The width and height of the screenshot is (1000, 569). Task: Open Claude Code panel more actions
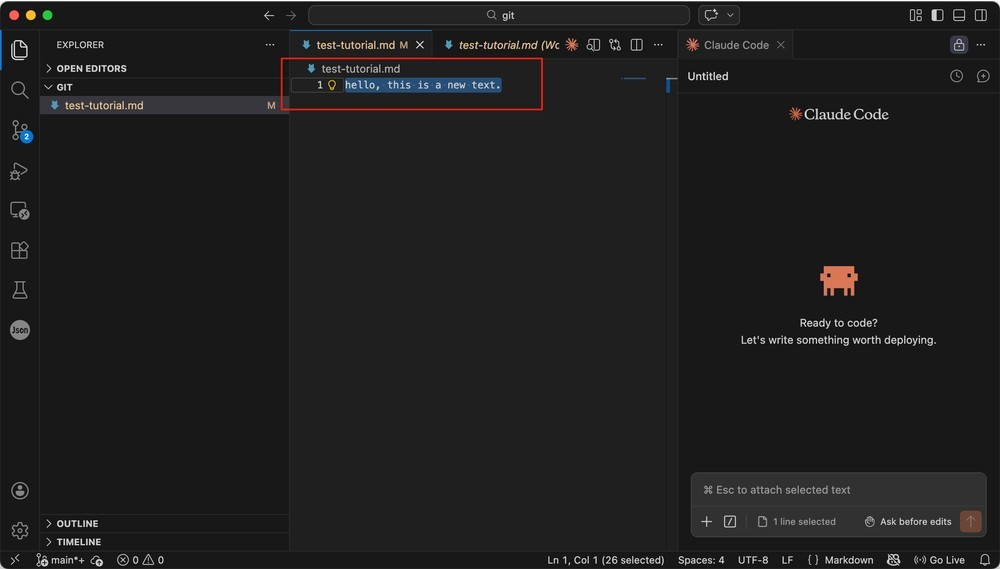[x=981, y=45]
